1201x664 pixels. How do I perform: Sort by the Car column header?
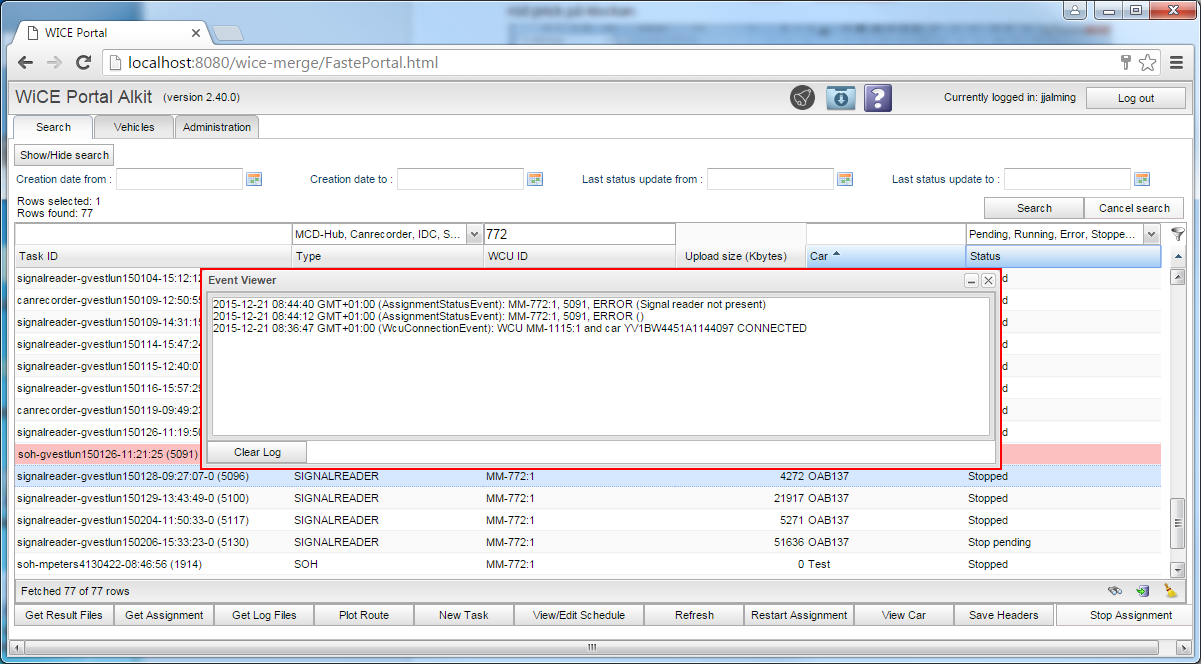point(884,256)
